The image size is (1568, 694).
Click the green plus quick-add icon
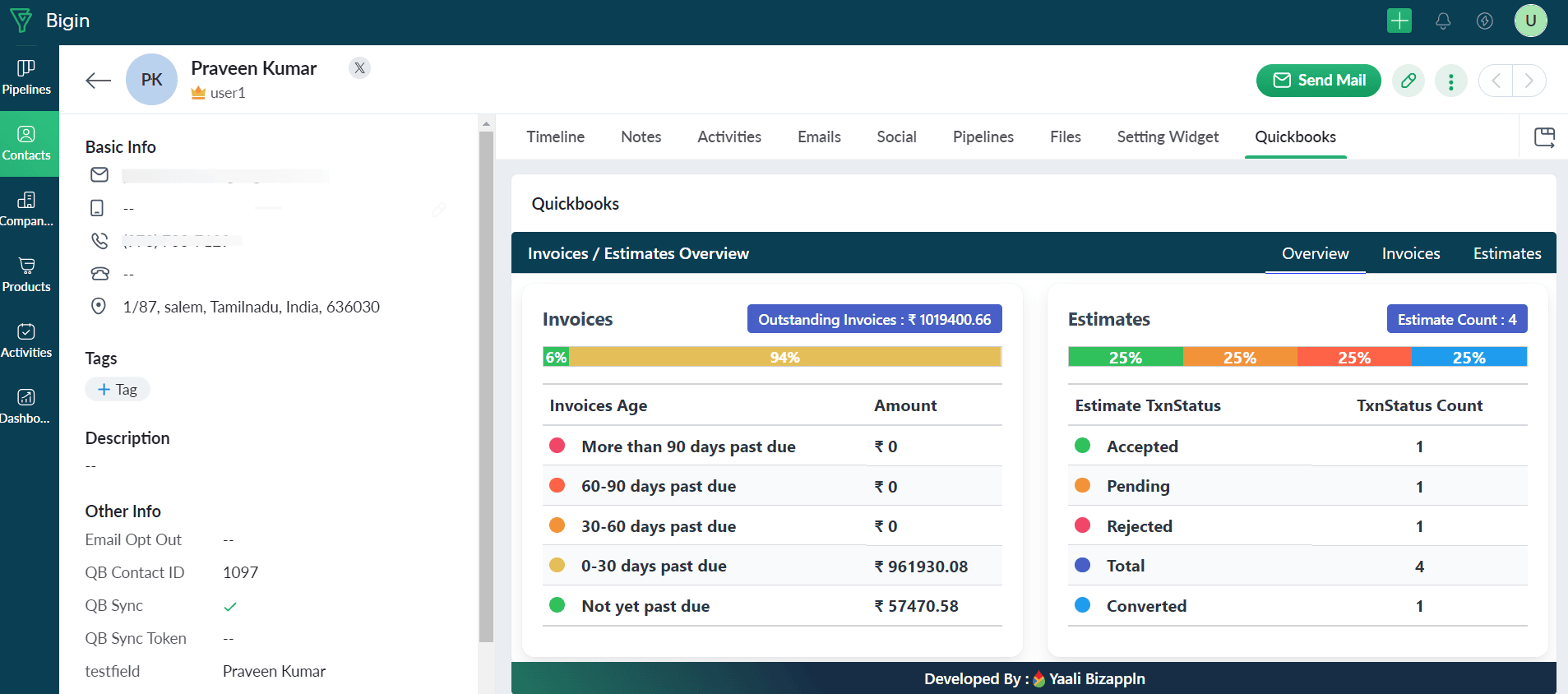[1399, 21]
